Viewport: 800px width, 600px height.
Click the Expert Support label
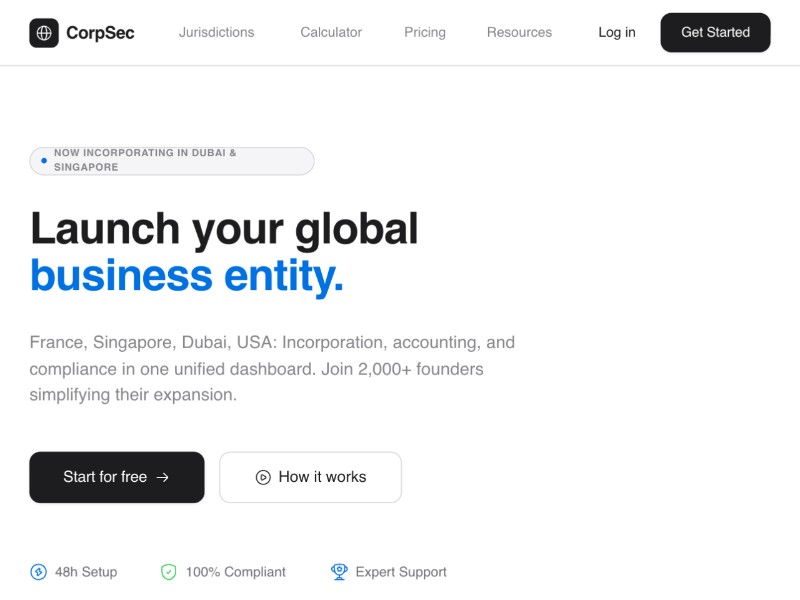point(401,572)
